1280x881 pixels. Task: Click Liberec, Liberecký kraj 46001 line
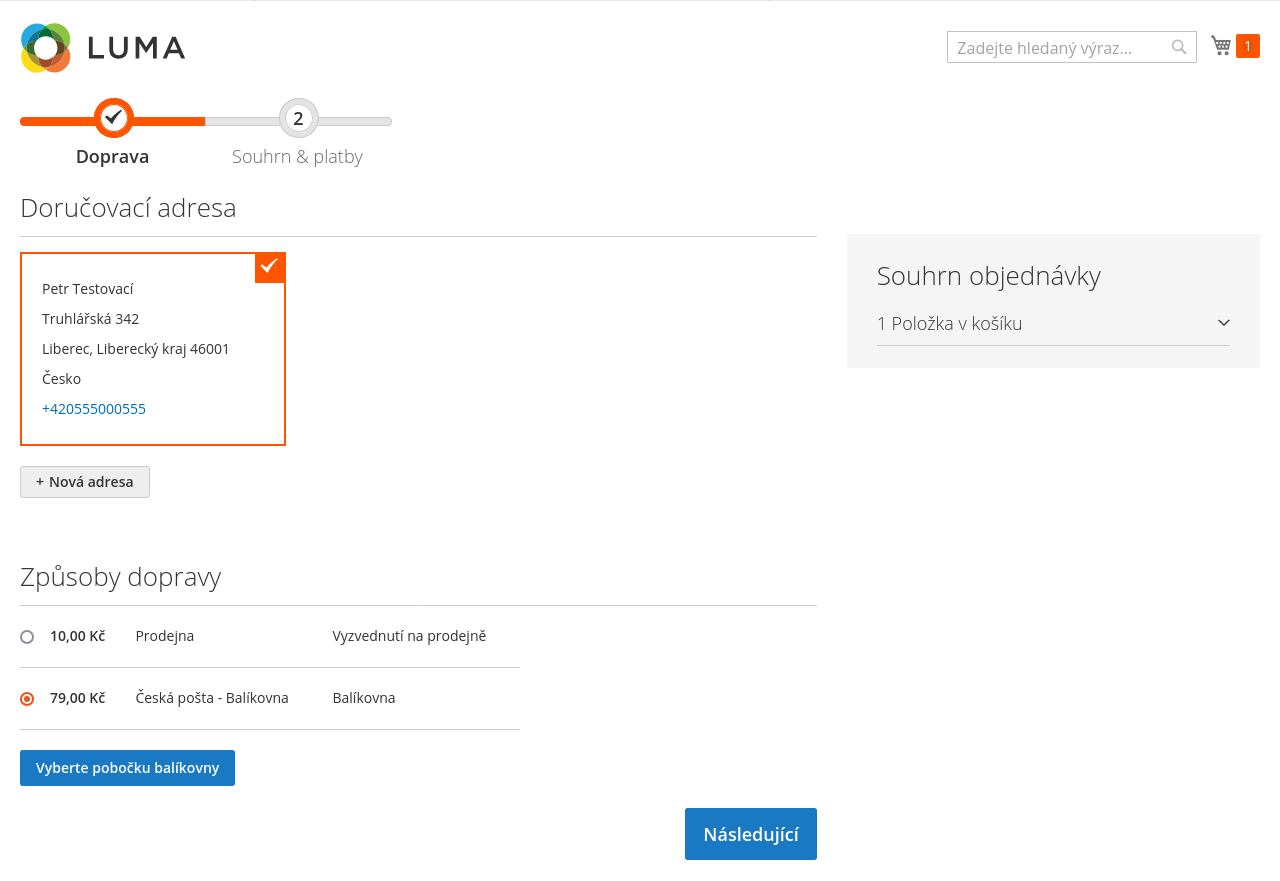pyautogui.click(x=136, y=349)
